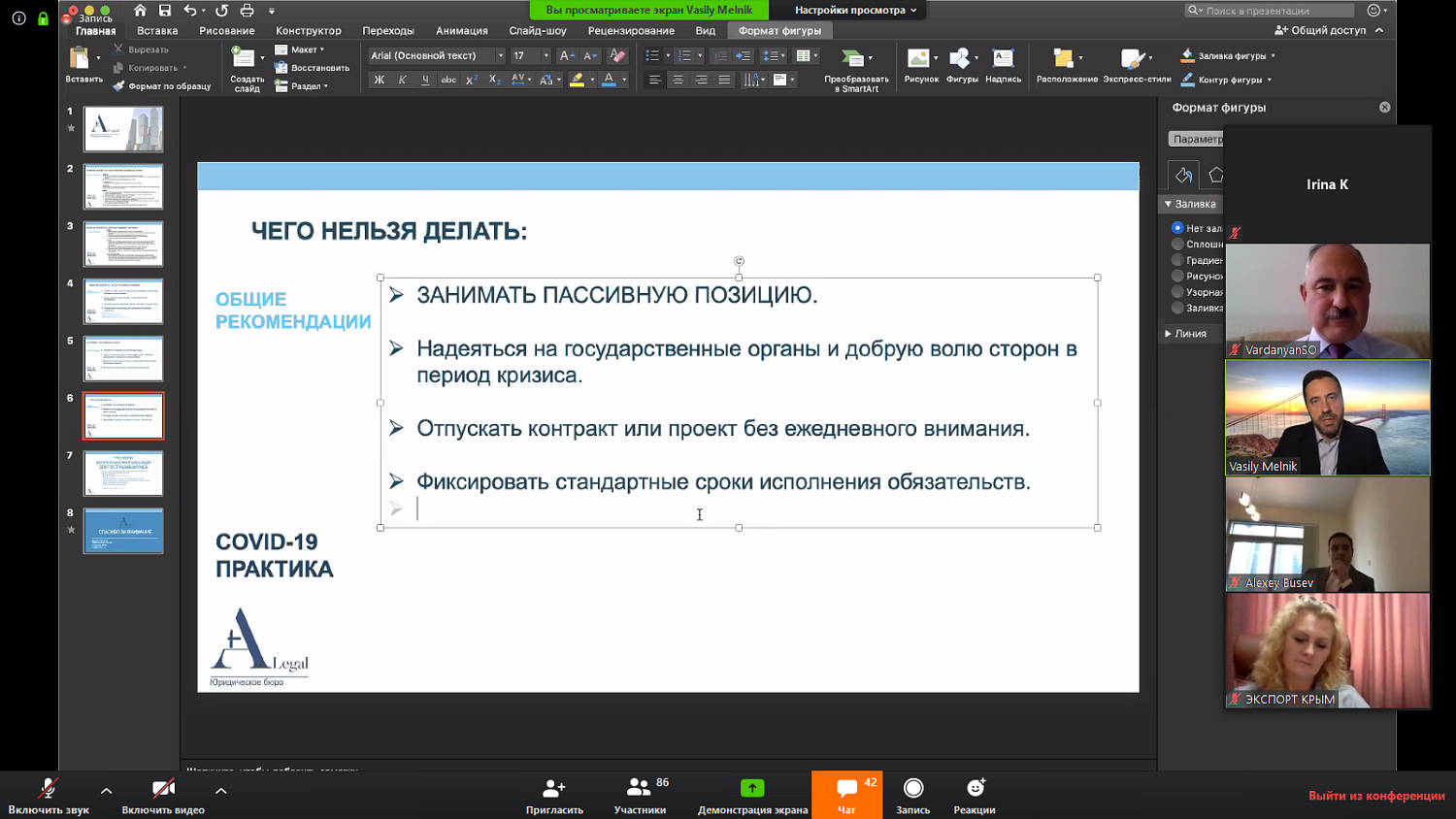Open Zoom participants list (Участники)
1456x819 pixels.
pos(641,795)
